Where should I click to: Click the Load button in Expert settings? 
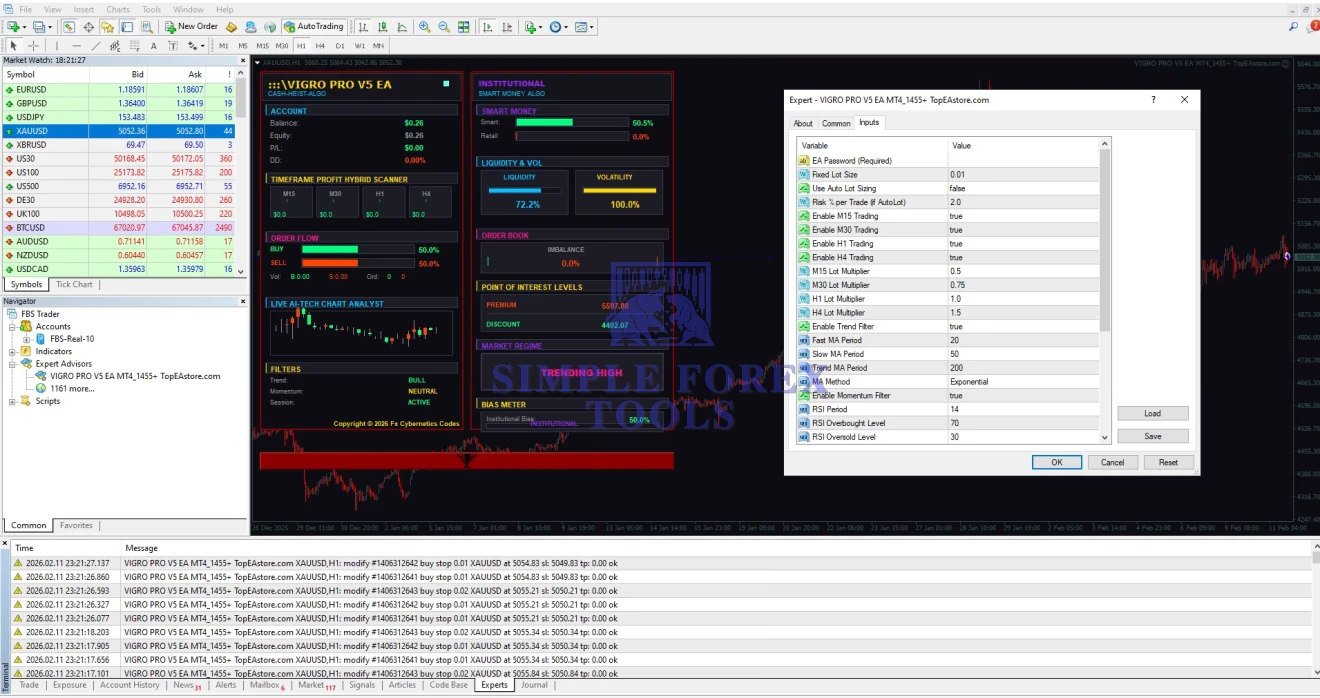click(x=1152, y=412)
